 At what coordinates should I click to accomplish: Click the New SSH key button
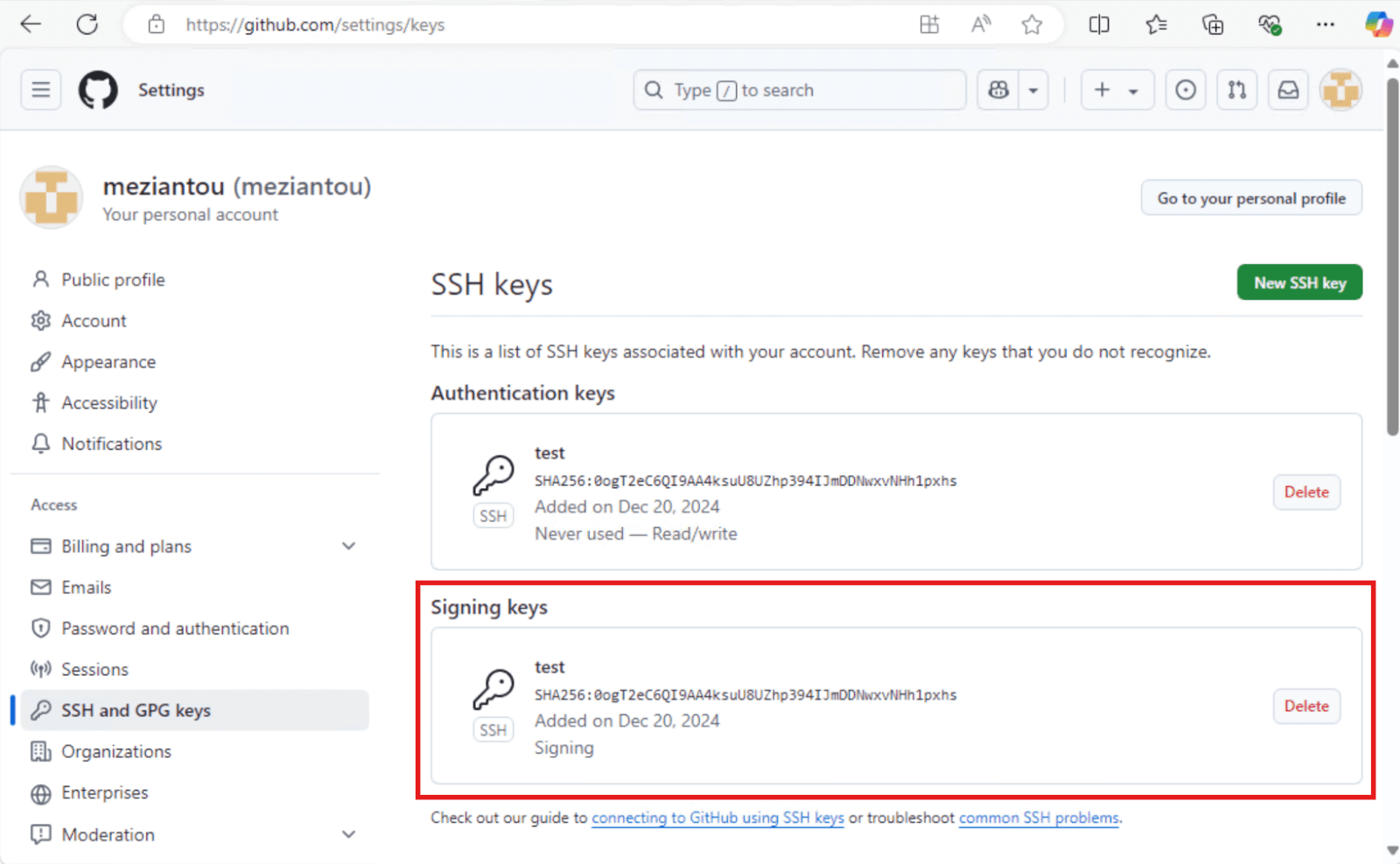(1299, 282)
